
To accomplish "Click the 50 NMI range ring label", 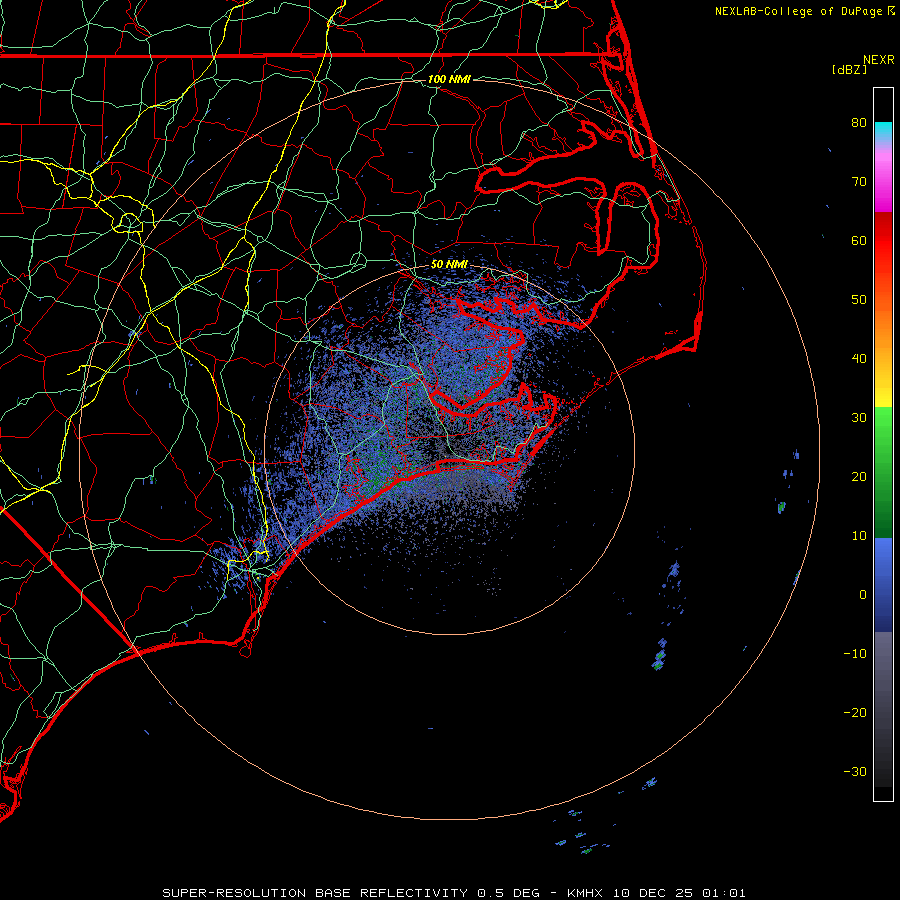I will pyautogui.click(x=449, y=264).
